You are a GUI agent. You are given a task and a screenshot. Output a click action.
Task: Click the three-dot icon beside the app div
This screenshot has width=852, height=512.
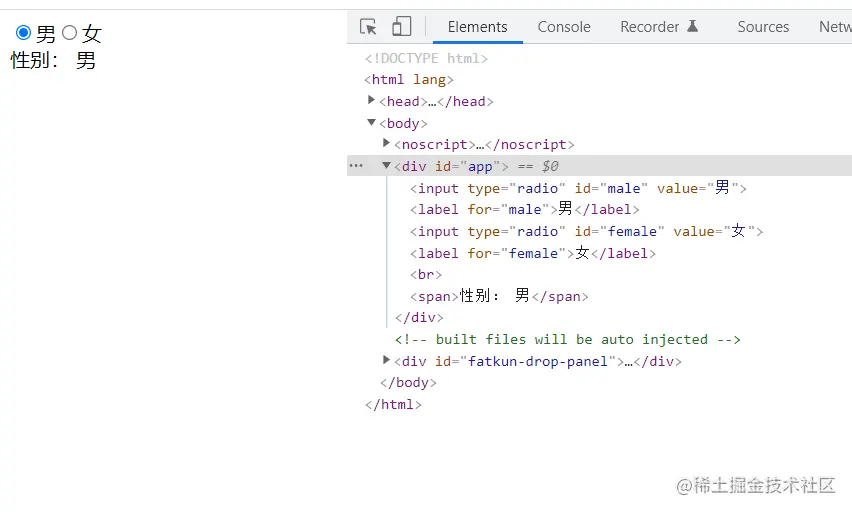356,166
